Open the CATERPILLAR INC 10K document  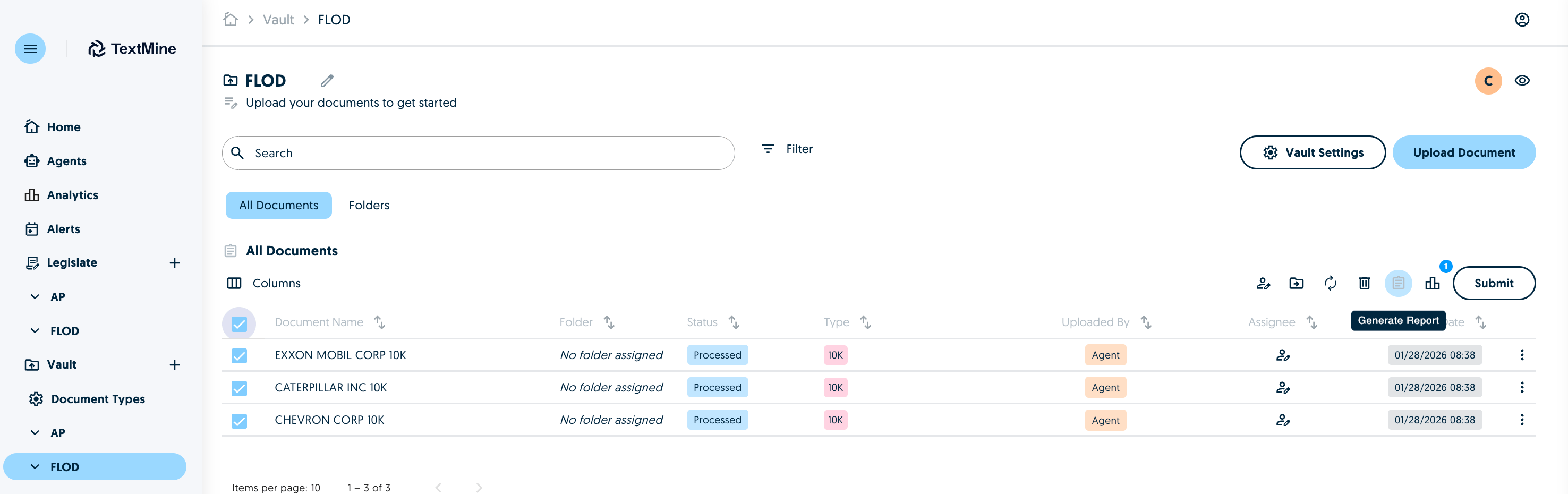tap(330, 388)
